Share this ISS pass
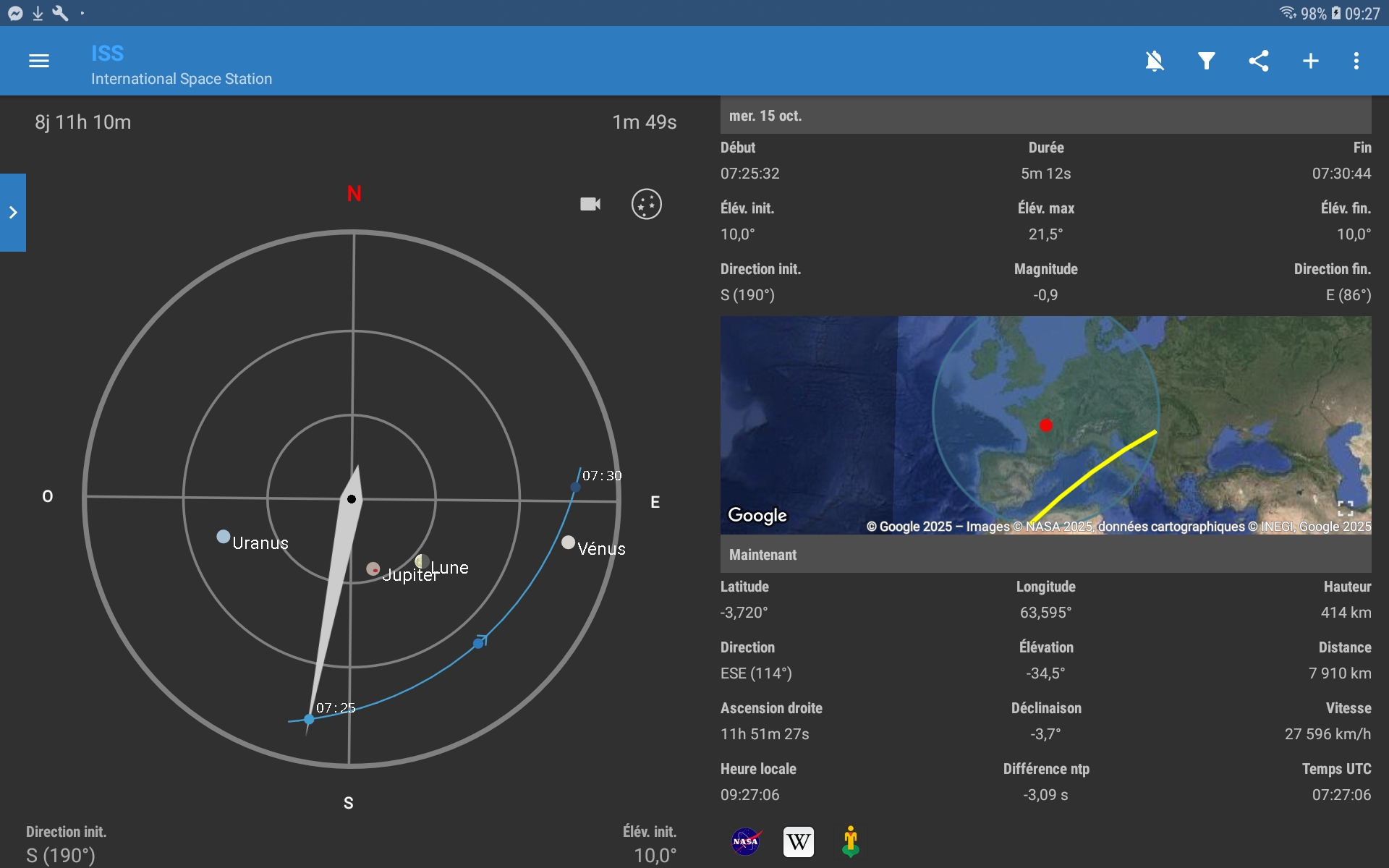The height and width of the screenshot is (868, 1389). pyautogui.click(x=1259, y=61)
